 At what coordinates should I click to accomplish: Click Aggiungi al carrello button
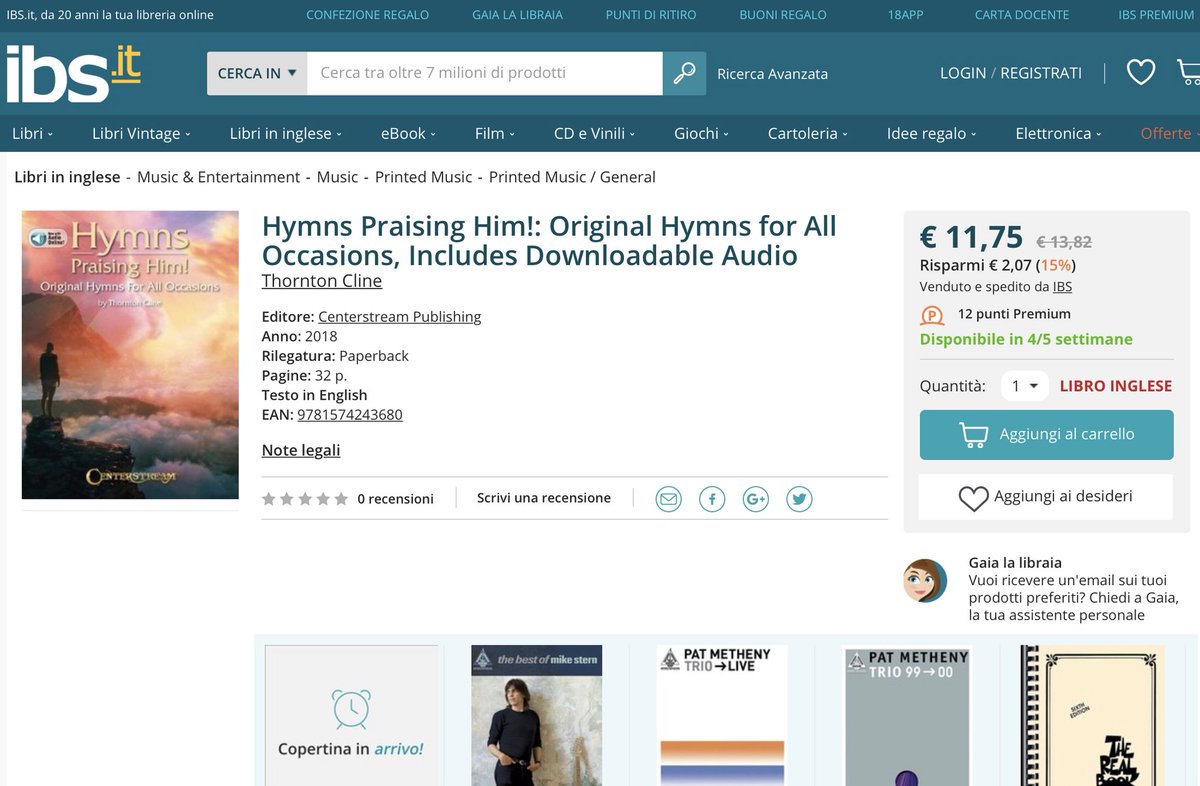click(x=1046, y=434)
